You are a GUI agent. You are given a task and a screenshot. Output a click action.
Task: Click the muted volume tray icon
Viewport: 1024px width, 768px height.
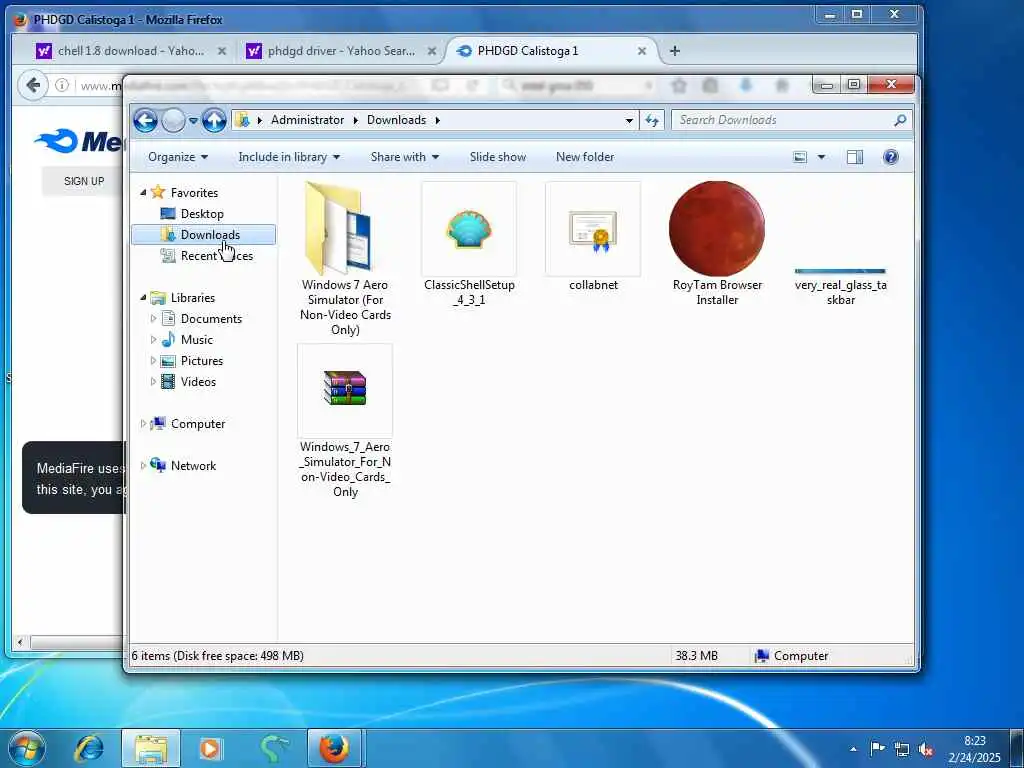coord(925,749)
